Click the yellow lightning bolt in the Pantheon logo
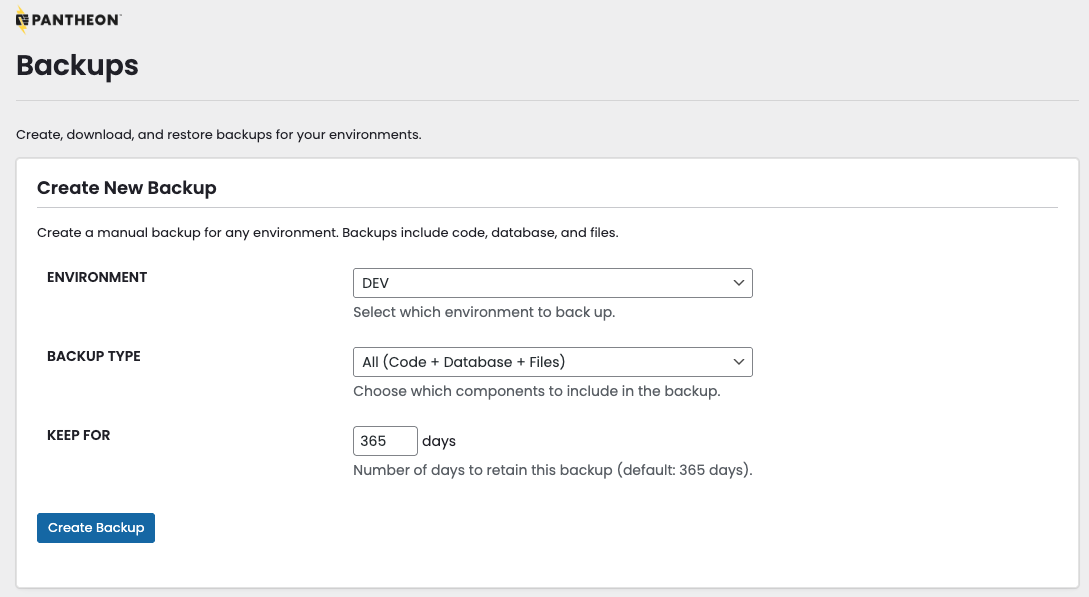This screenshot has height=597, width=1089. click(x=22, y=18)
